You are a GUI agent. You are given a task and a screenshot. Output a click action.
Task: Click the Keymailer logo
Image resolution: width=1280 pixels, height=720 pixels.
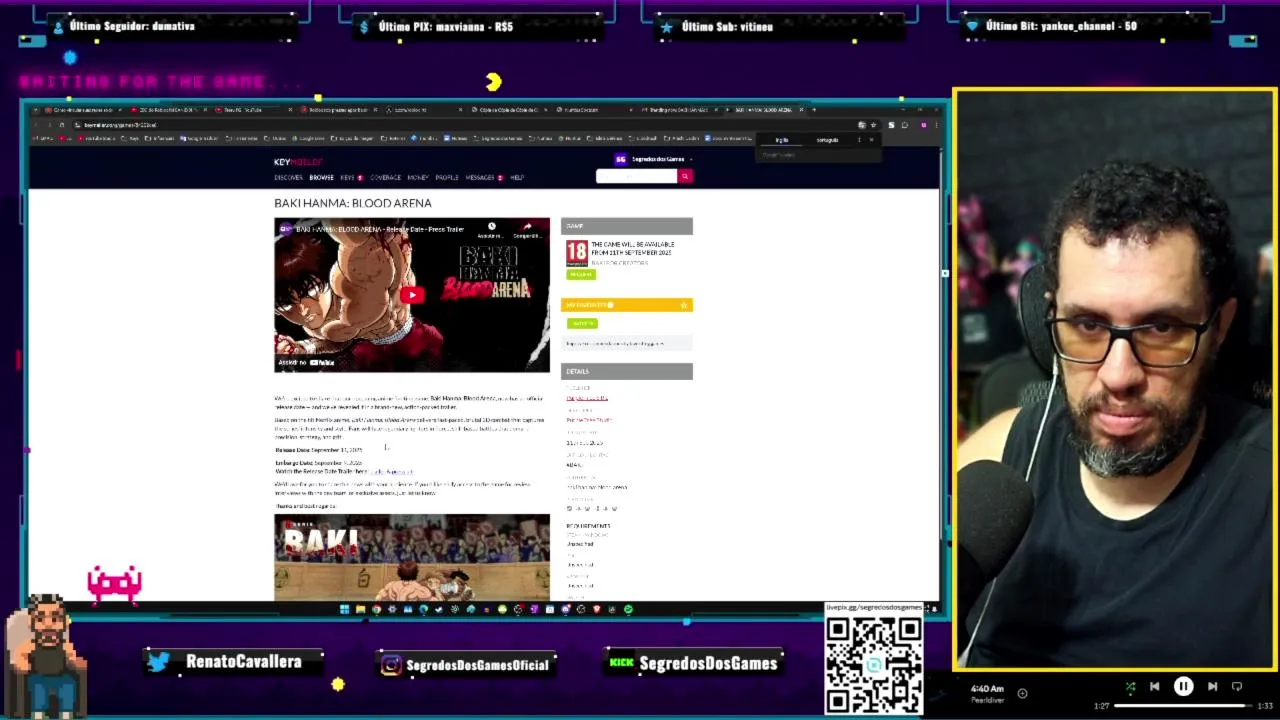[x=298, y=162]
